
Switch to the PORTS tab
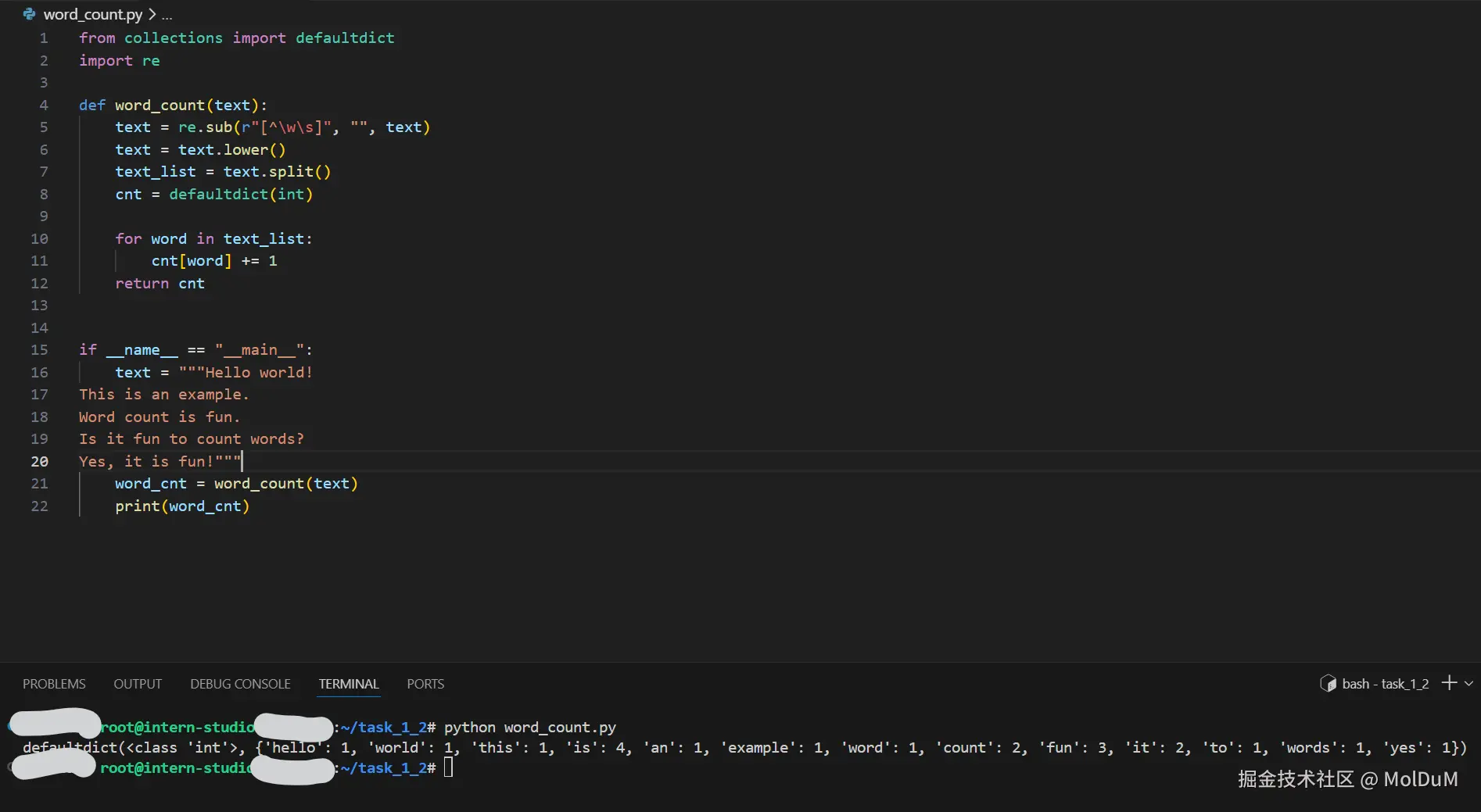click(x=425, y=684)
